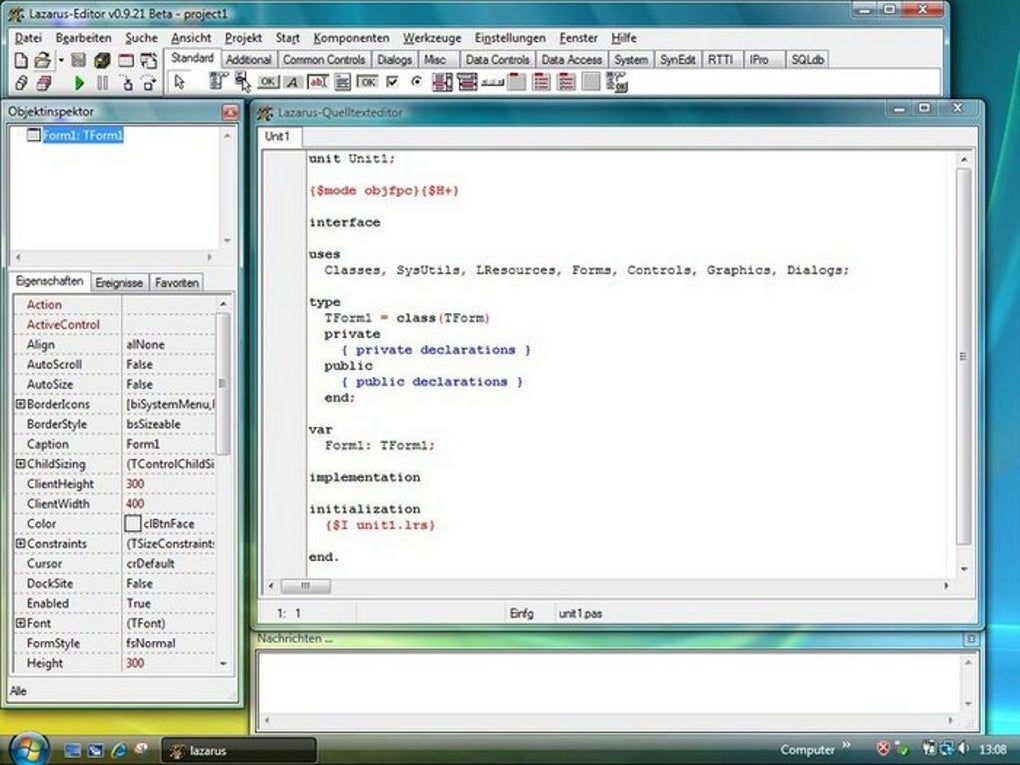Select the TLabel 'A' component icon
This screenshot has height=765, width=1020.
tap(293, 82)
